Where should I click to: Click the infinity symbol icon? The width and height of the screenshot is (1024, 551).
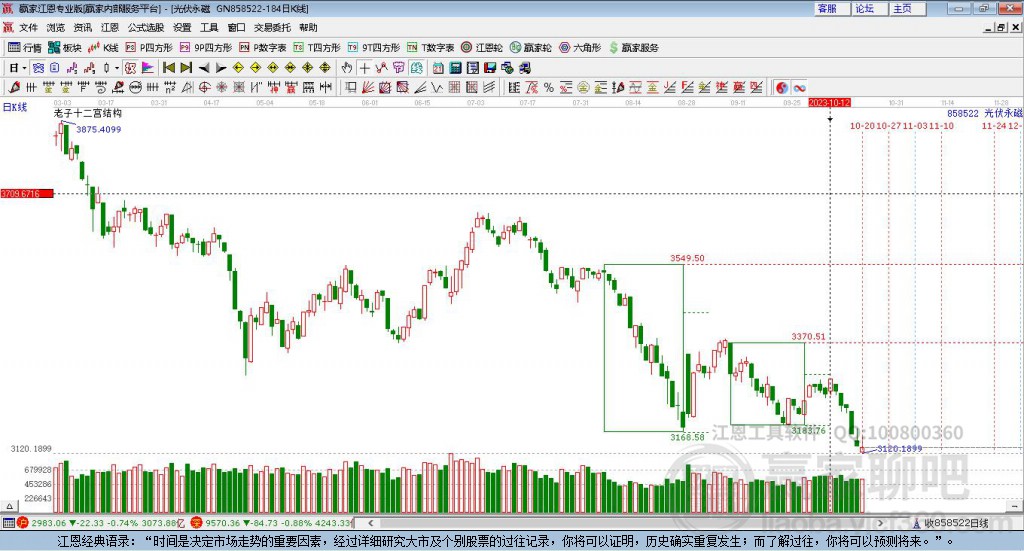[799, 87]
